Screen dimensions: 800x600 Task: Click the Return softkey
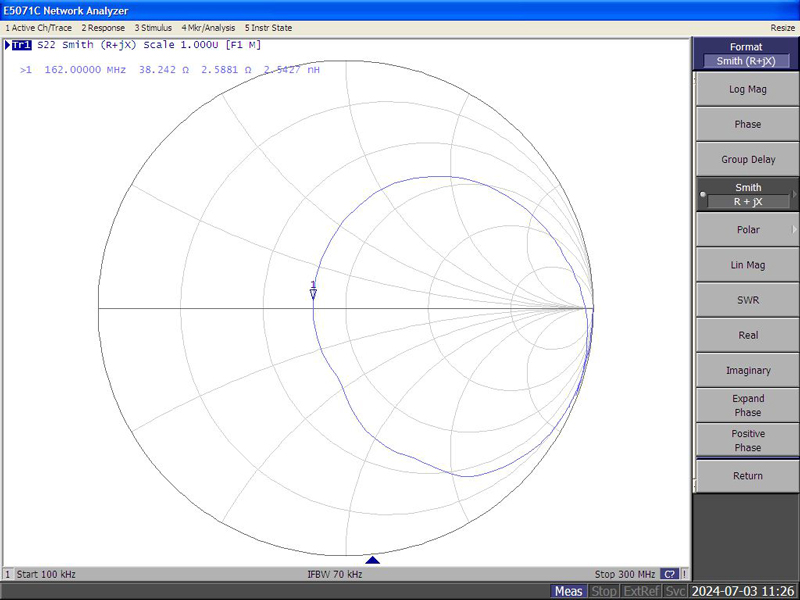click(747, 476)
